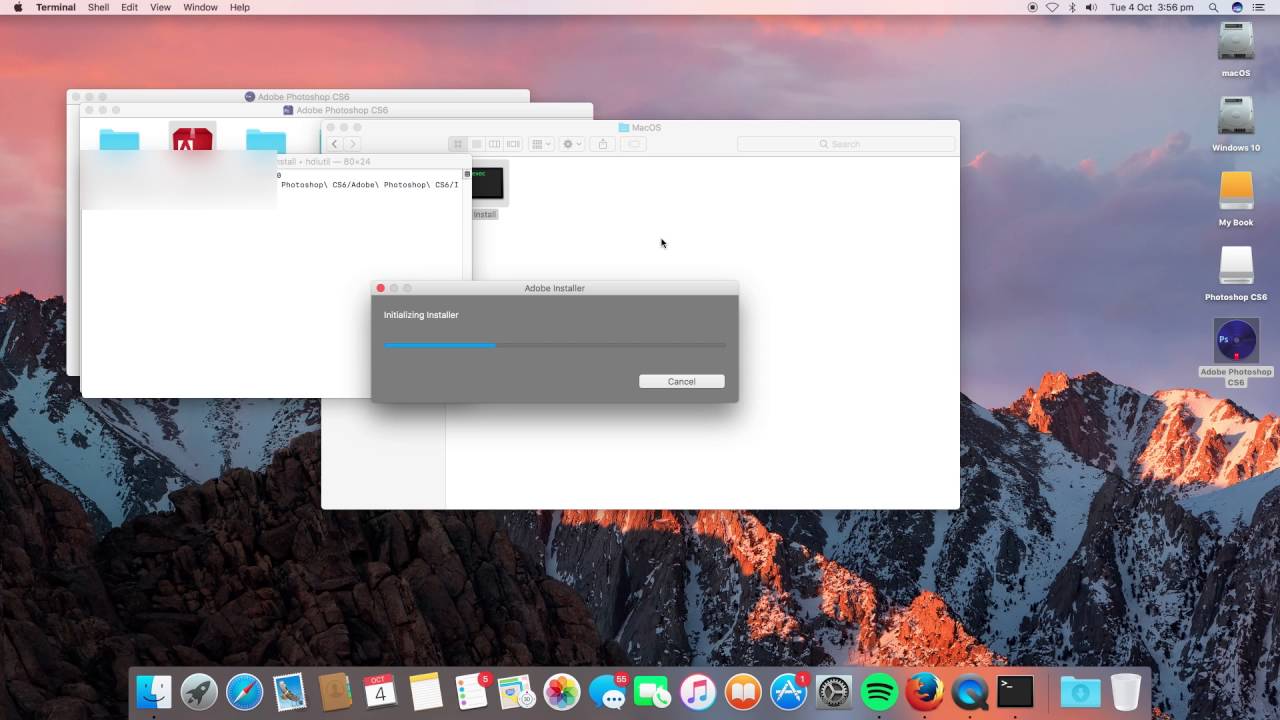
Task: Open iBooks from the Dock
Action: click(743, 692)
